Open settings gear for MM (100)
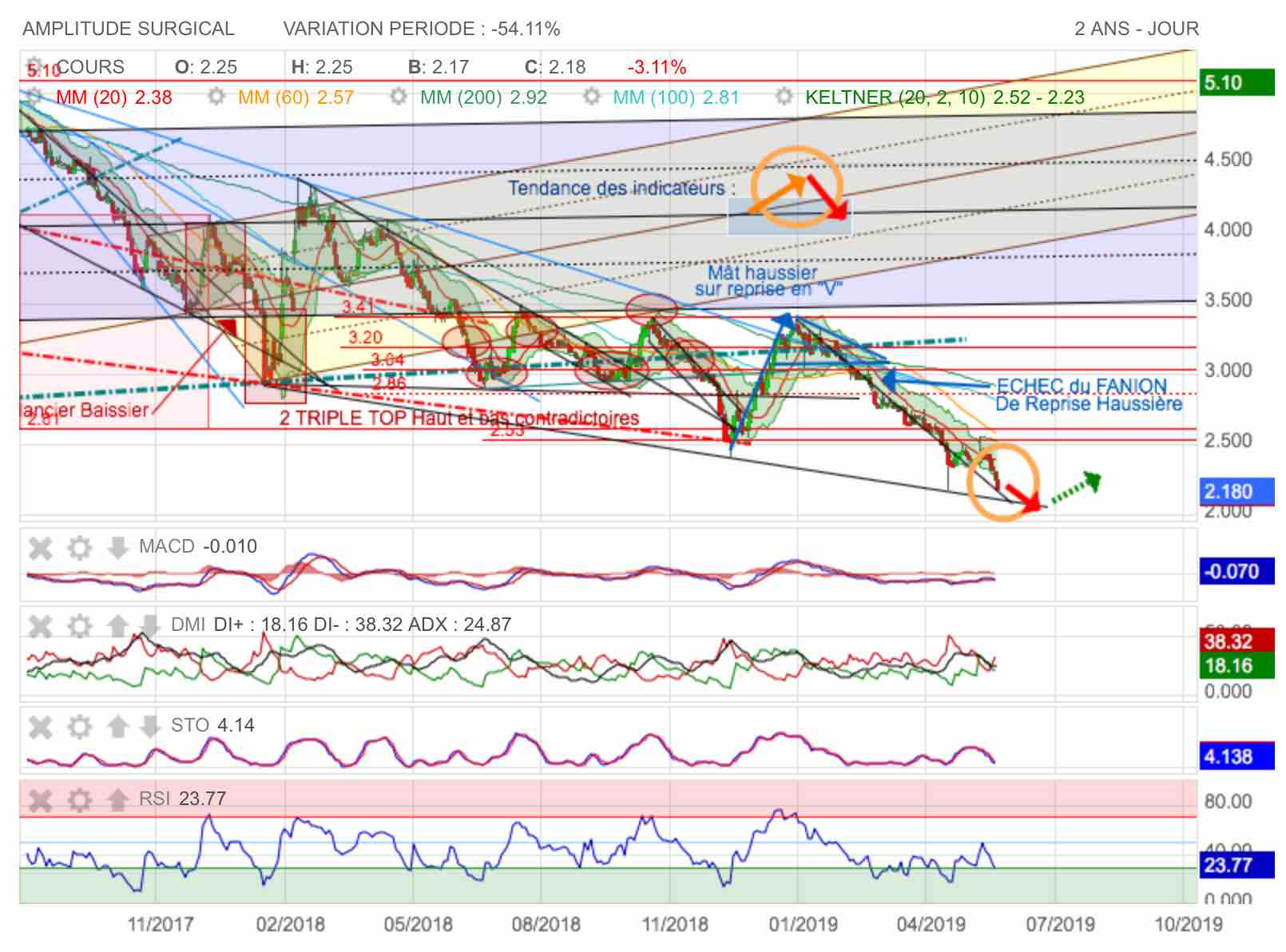The image size is (1286, 952). (x=591, y=97)
